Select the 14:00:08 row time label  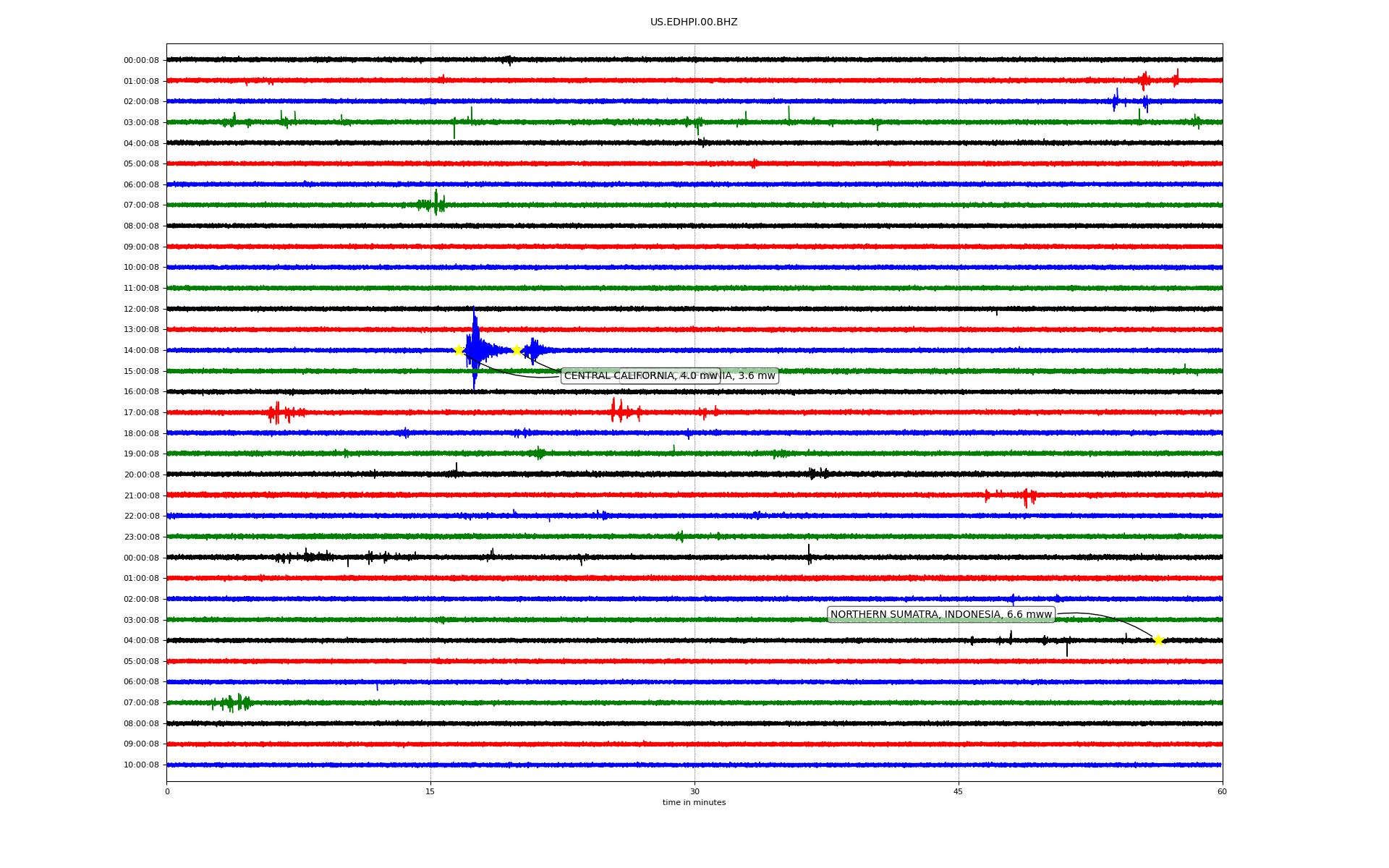141,351
